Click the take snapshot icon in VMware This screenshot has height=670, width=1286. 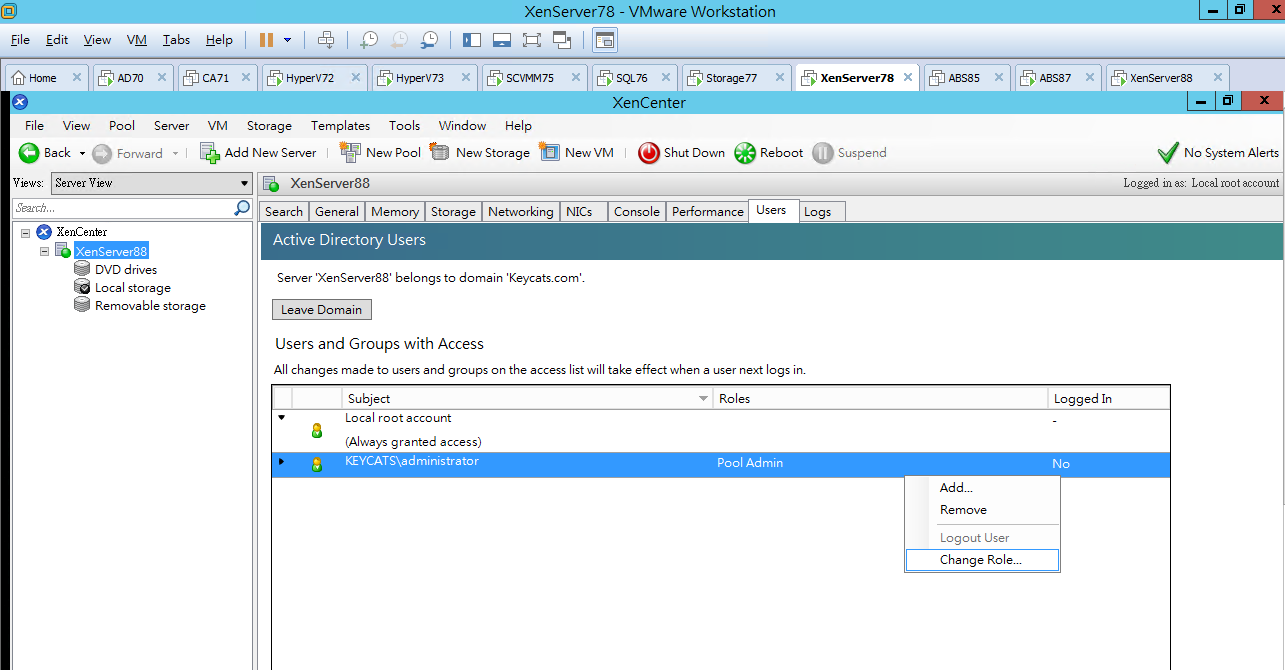(x=369, y=40)
